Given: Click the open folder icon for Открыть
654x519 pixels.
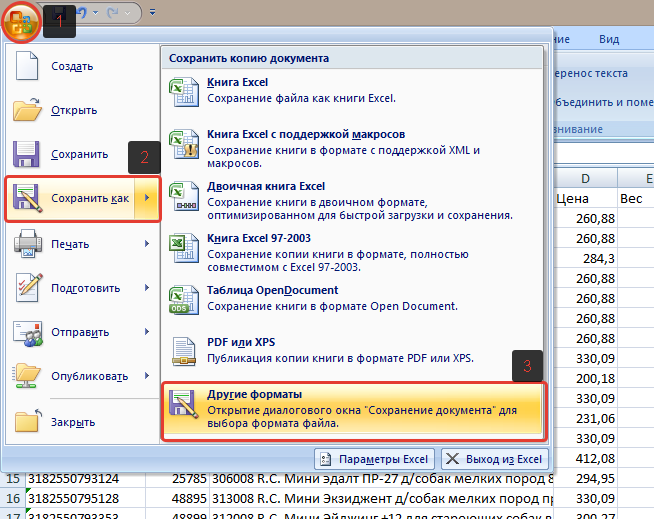Looking at the screenshot, I should click(x=27, y=110).
